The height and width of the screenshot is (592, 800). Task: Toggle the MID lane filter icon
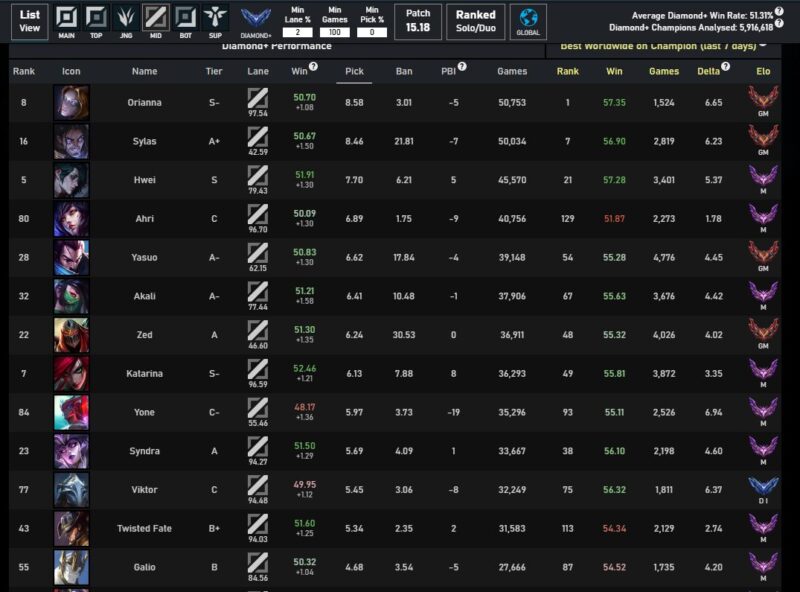(155, 18)
